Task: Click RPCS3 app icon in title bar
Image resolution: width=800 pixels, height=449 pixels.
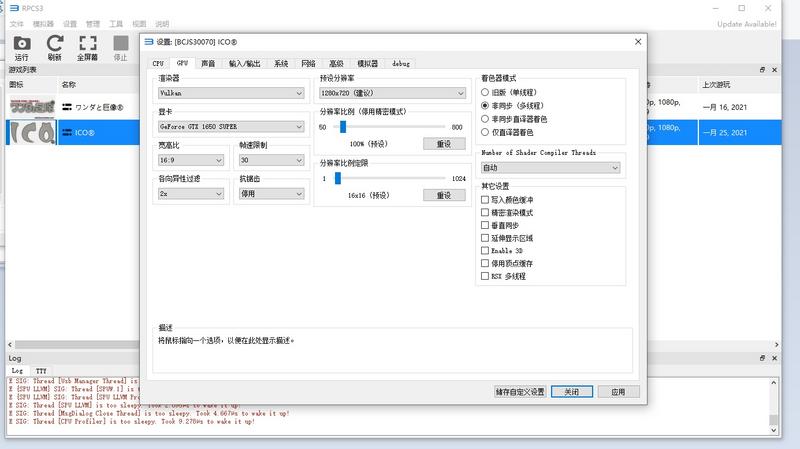Action: click(x=14, y=8)
